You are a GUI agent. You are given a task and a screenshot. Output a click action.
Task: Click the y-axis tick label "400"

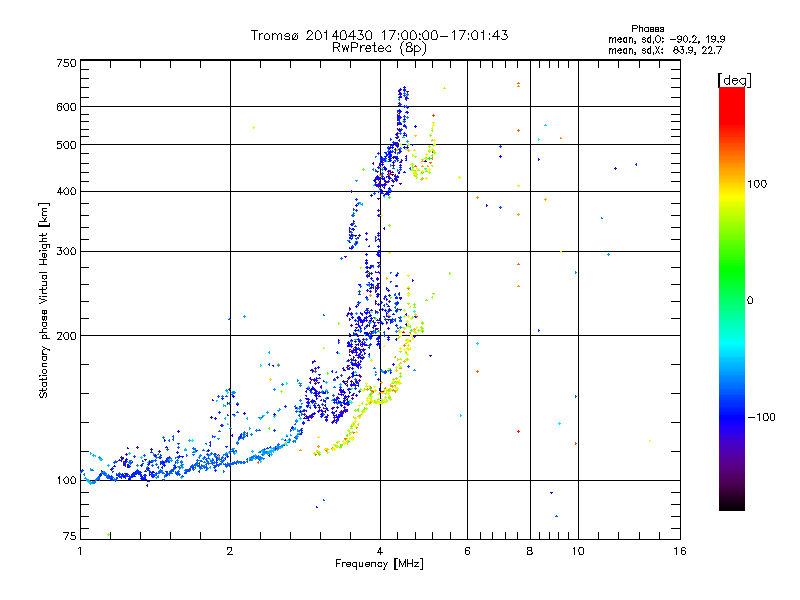click(x=66, y=191)
